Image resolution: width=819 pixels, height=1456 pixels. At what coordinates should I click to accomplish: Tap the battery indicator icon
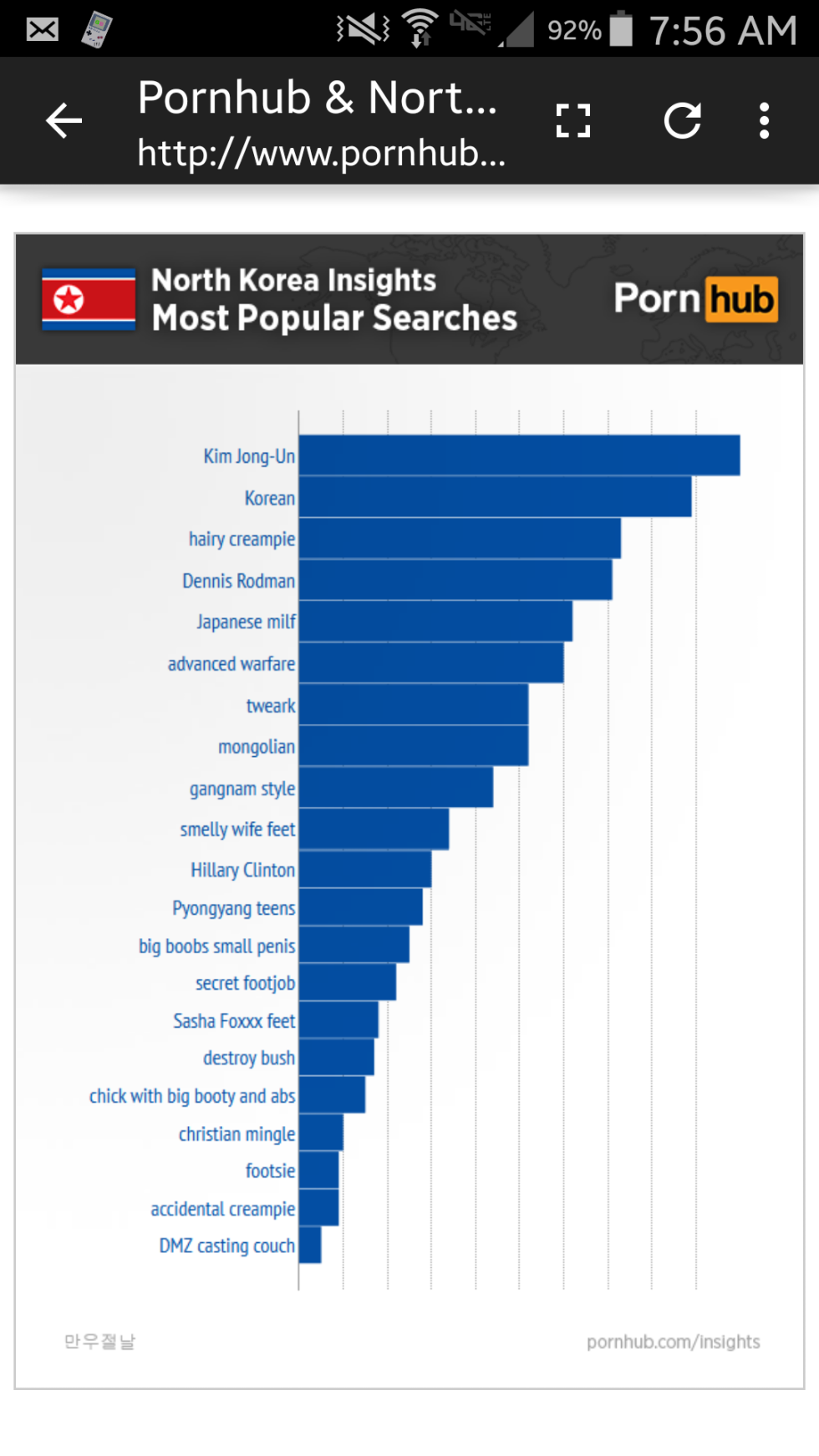[x=621, y=28]
